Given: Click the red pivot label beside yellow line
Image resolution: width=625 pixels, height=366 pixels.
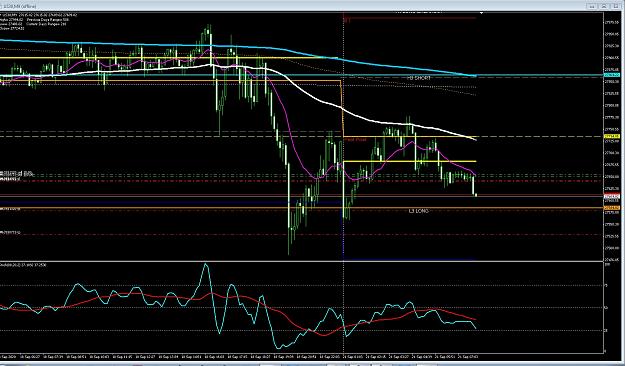Looking at the screenshot, I should (355, 140).
